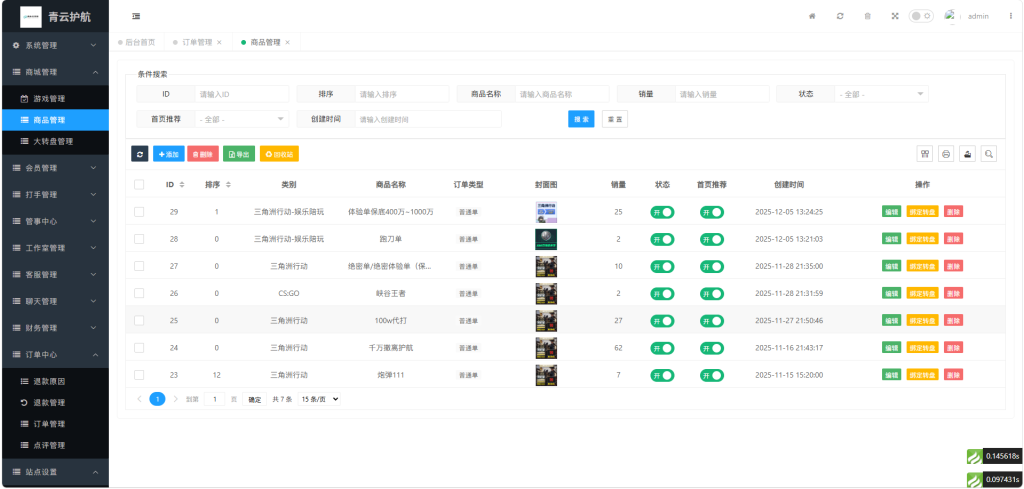The image size is (1024, 489).
Task: Open the 状态 filter dropdown
Action: click(x=882, y=94)
